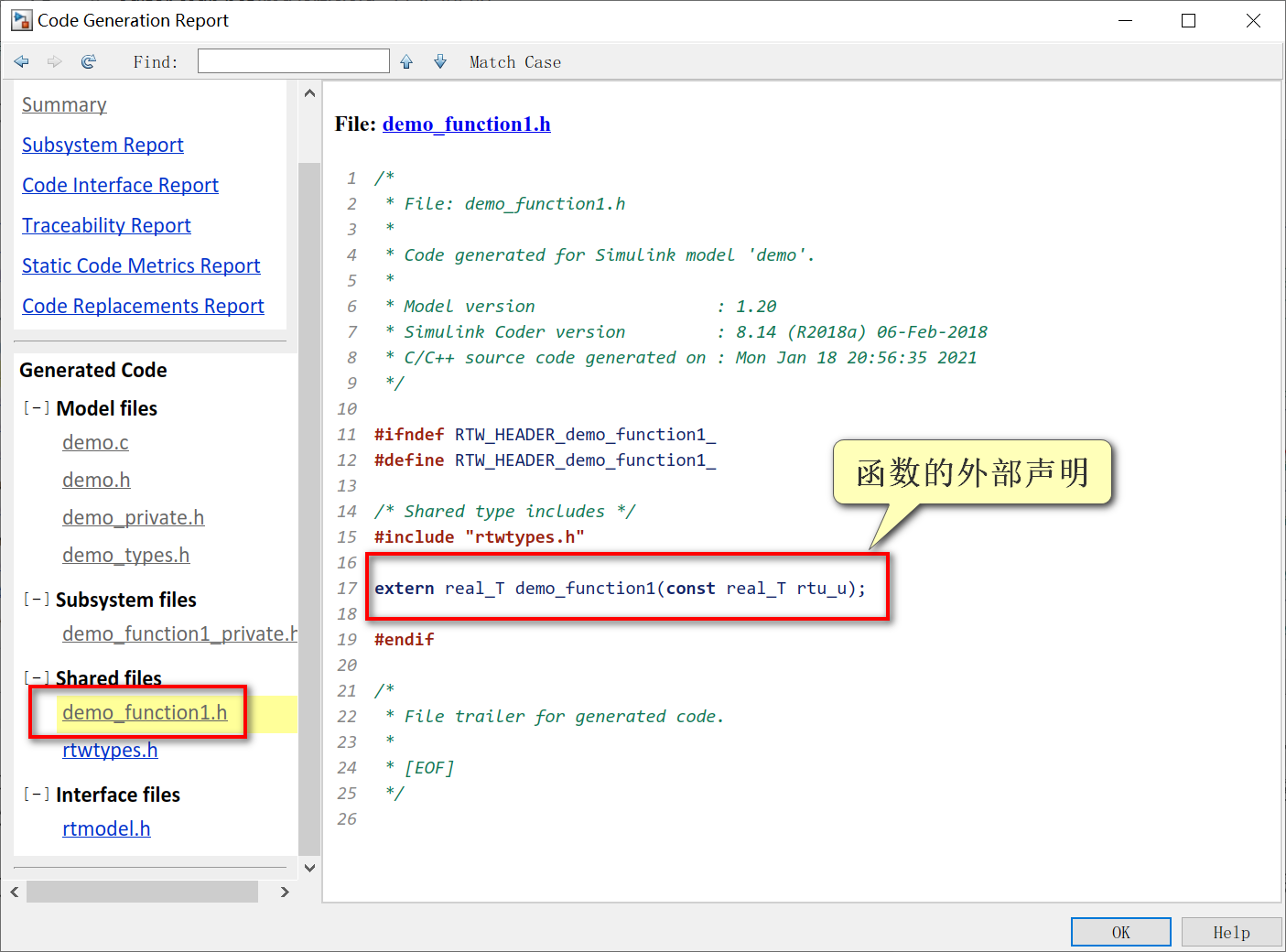Collapse the Model files section

[37, 407]
